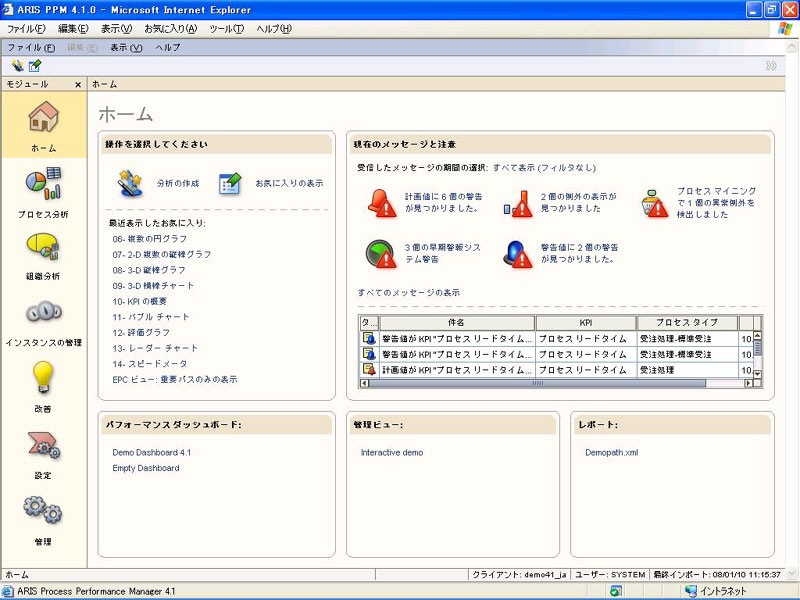The image size is (800, 600).
Task: Click the イントラネット zone status icon
Action: pos(691,591)
